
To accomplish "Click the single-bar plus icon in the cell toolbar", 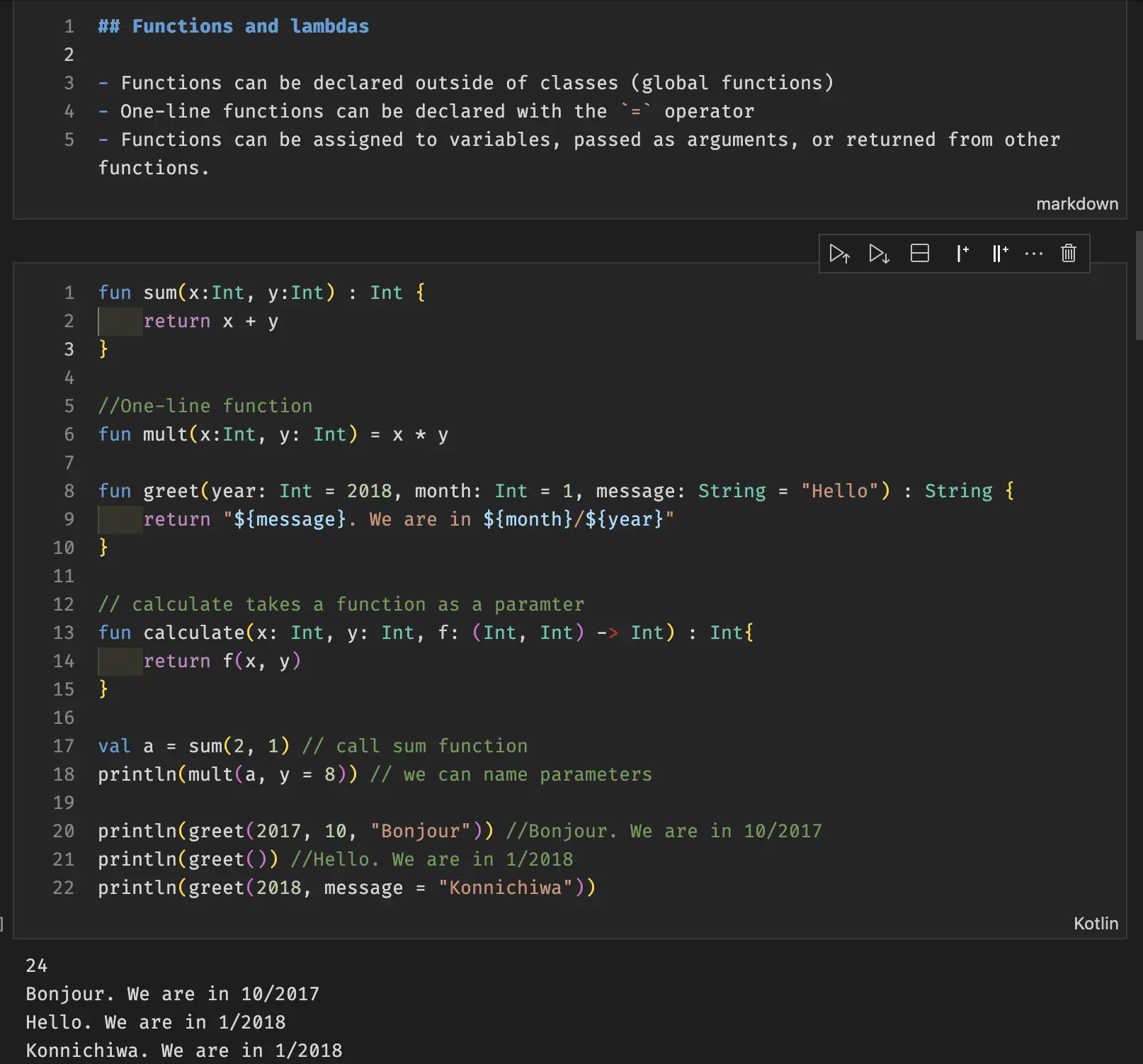I will (x=962, y=254).
